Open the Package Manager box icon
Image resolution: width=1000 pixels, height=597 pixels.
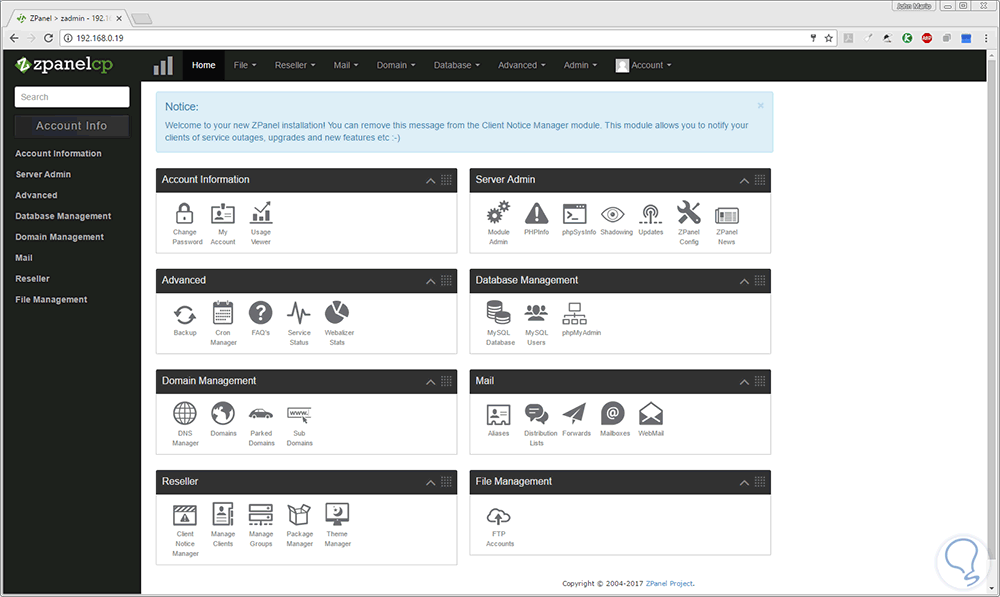click(x=299, y=514)
